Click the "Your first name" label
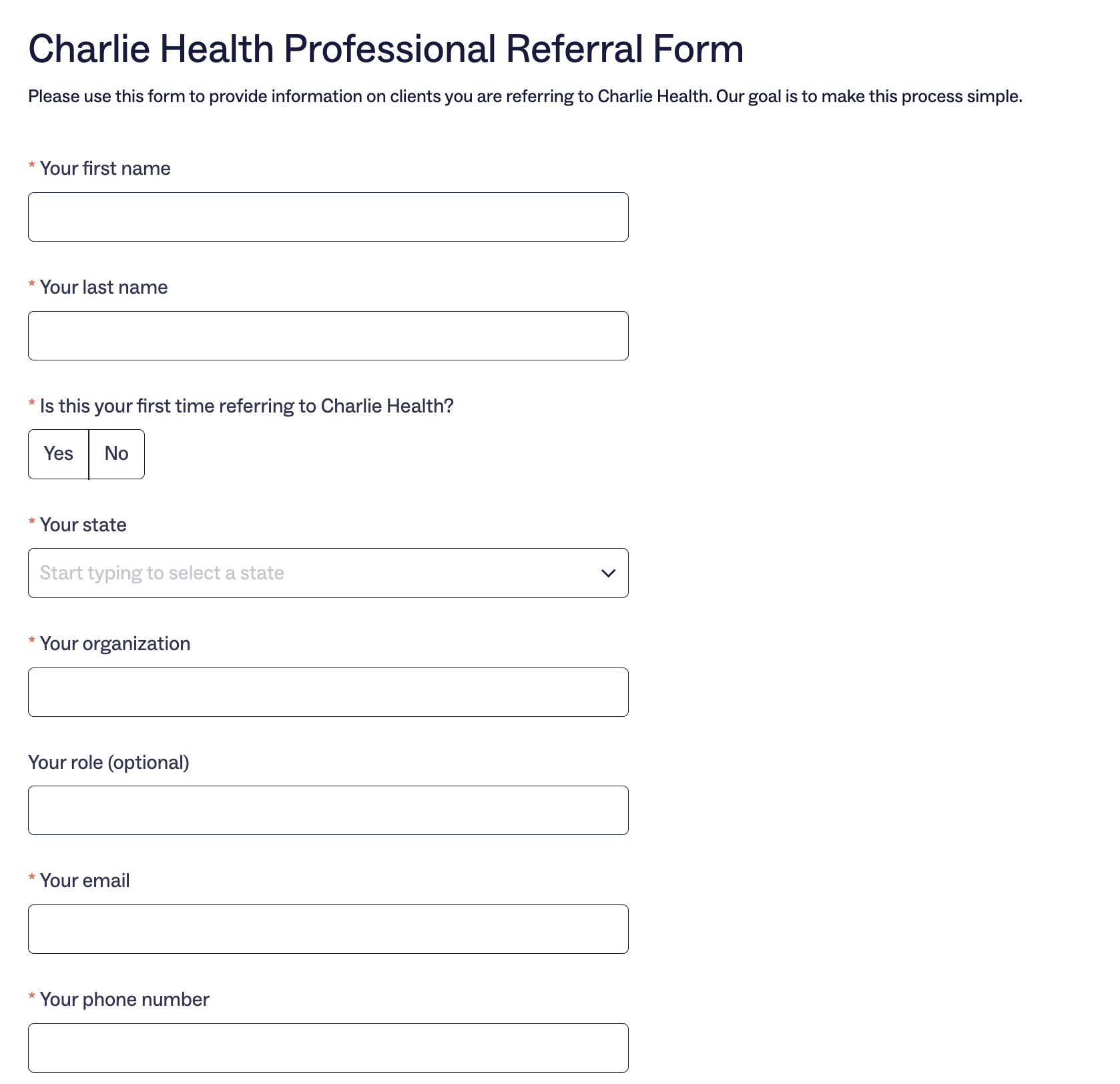Viewport: 1120px width, 1084px height. [x=105, y=168]
